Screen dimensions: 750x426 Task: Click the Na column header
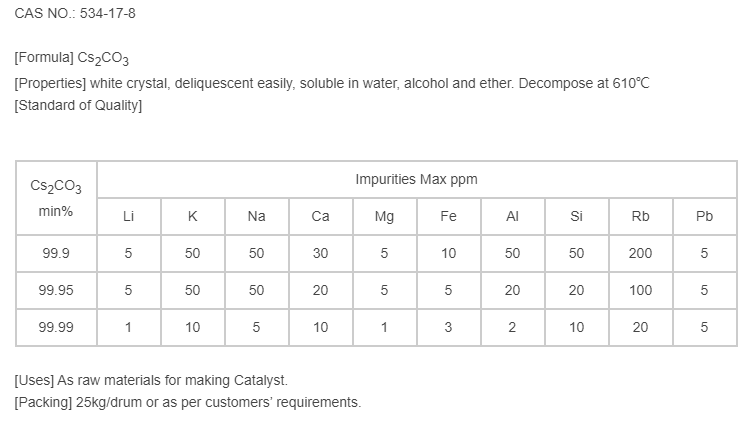click(256, 217)
